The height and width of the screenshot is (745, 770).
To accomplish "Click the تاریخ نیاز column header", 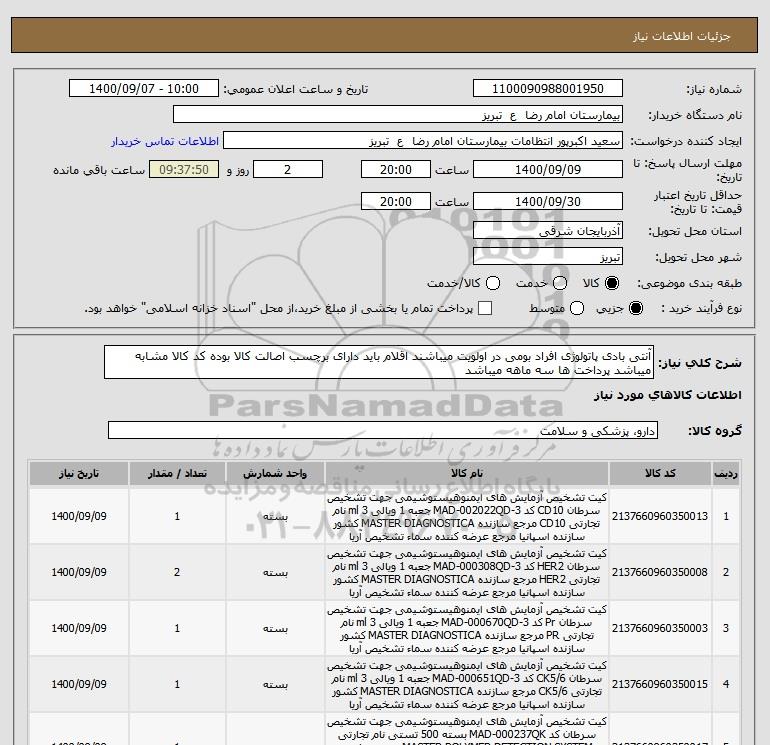I will (79, 473).
